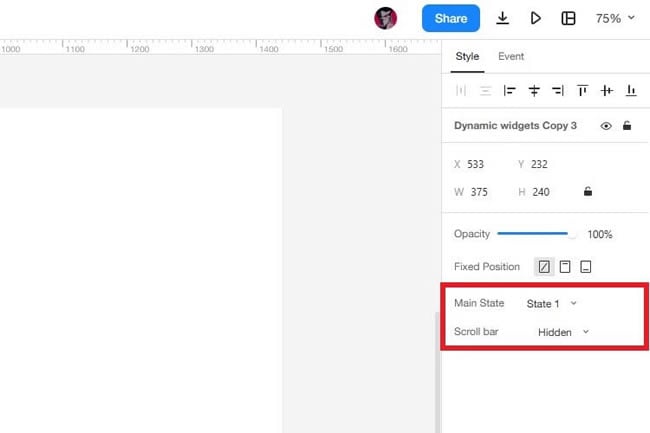Align vertical middle icon

pos(606,90)
